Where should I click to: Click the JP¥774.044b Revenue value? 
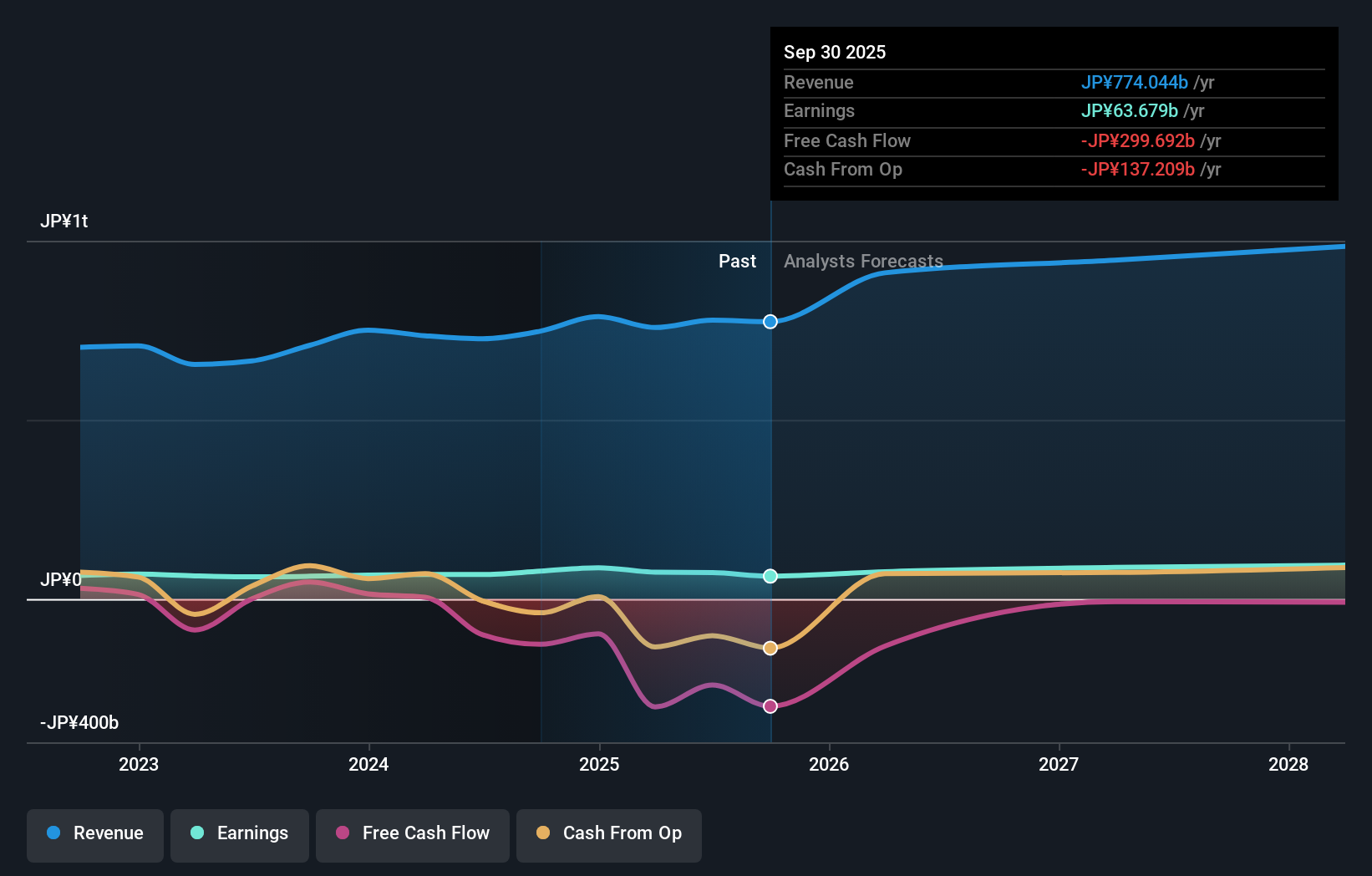point(1134,83)
